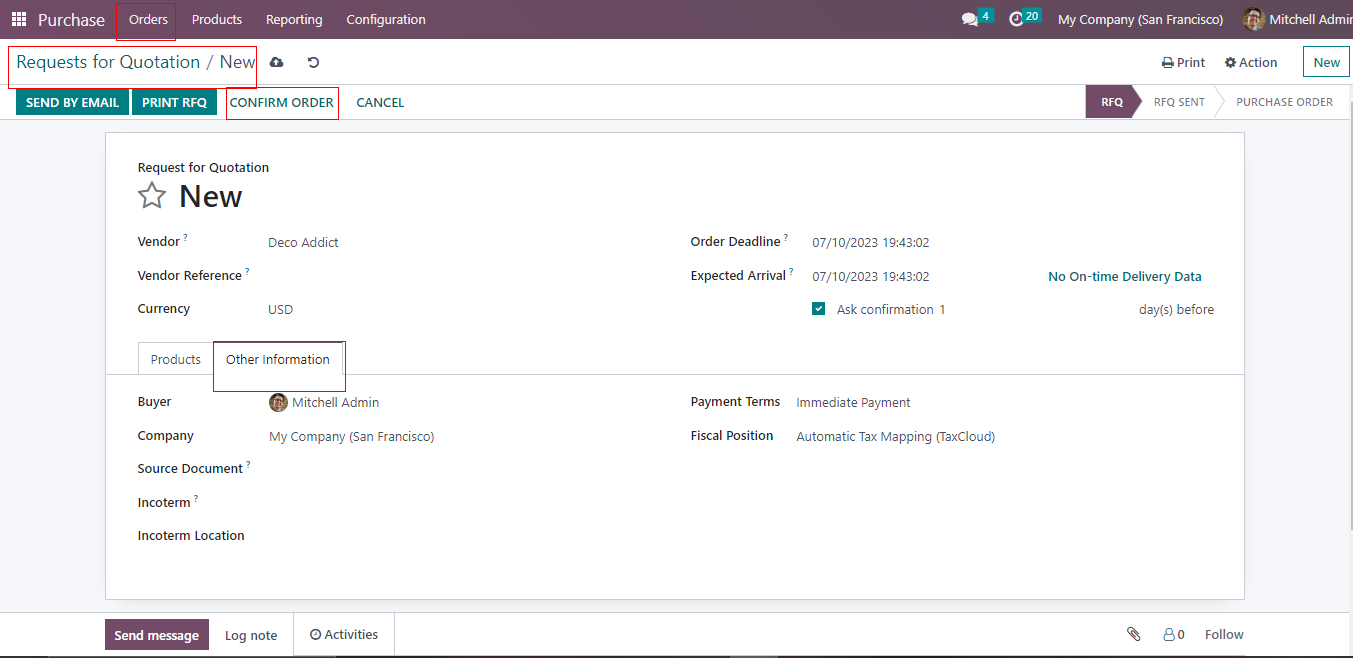Click the paperclip attachments icon
This screenshot has height=658, width=1353.
click(x=1133, y=634)
